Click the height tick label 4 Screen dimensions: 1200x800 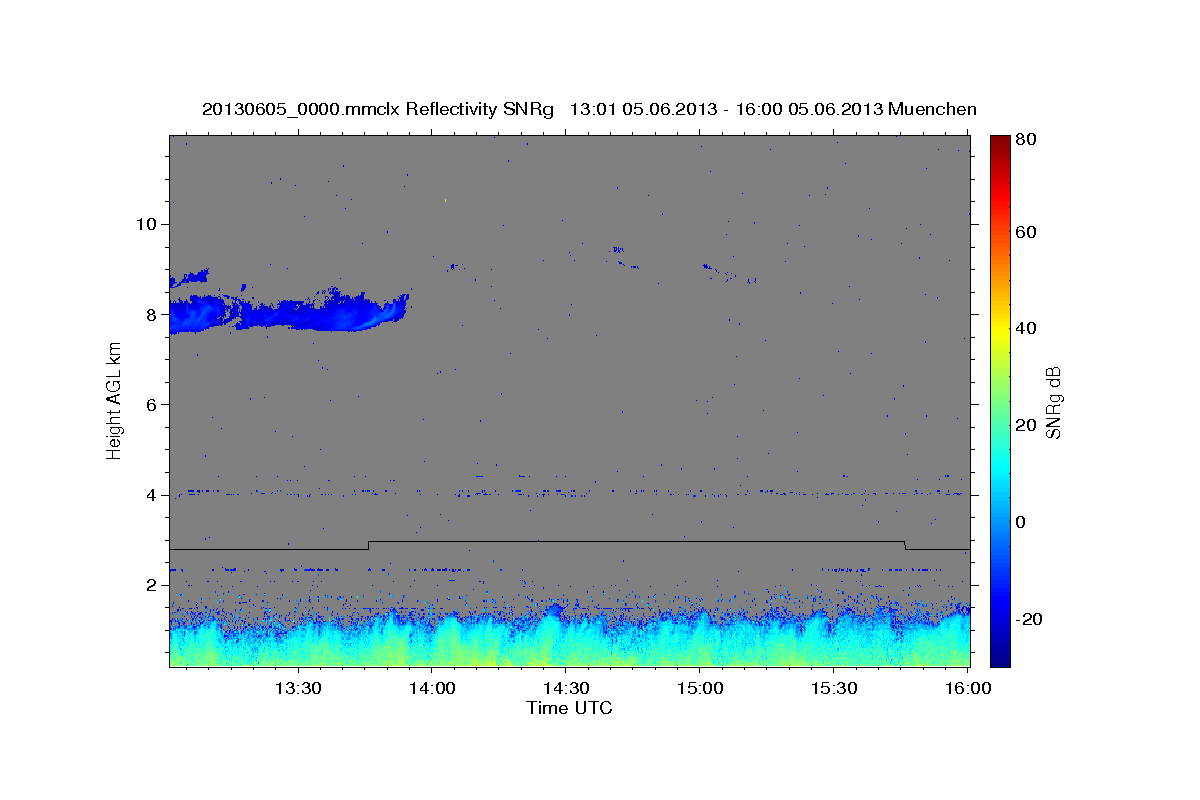click(152, 495)
